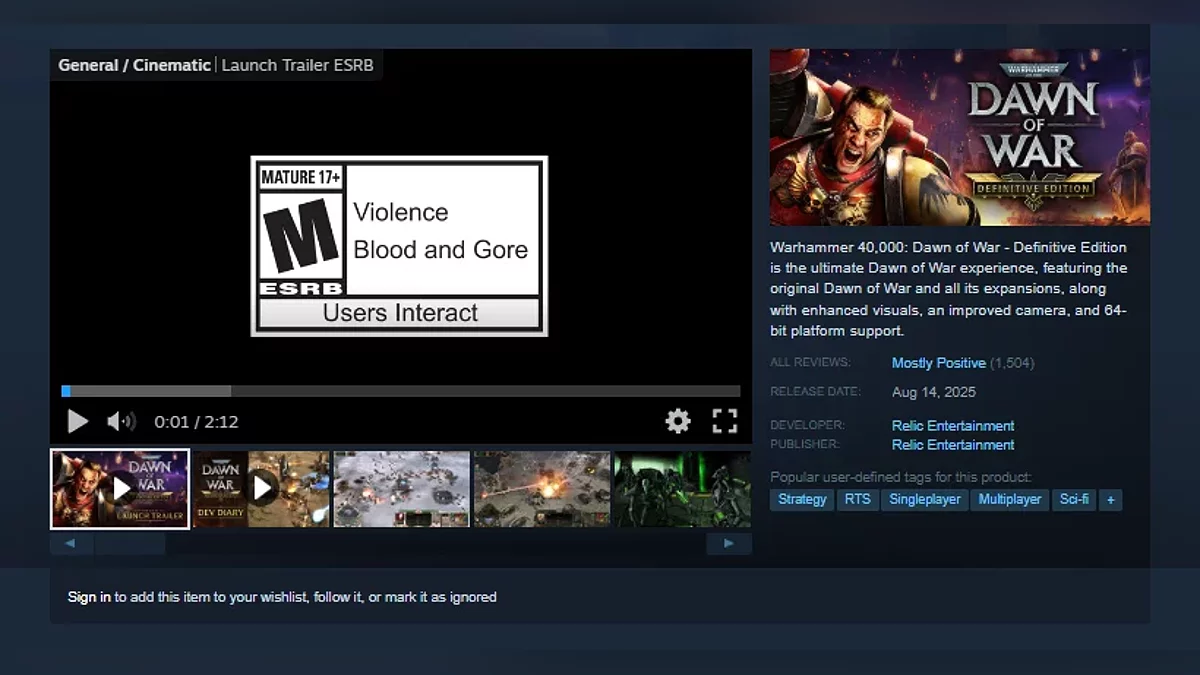Open video settings gear

tap(678, 421)
